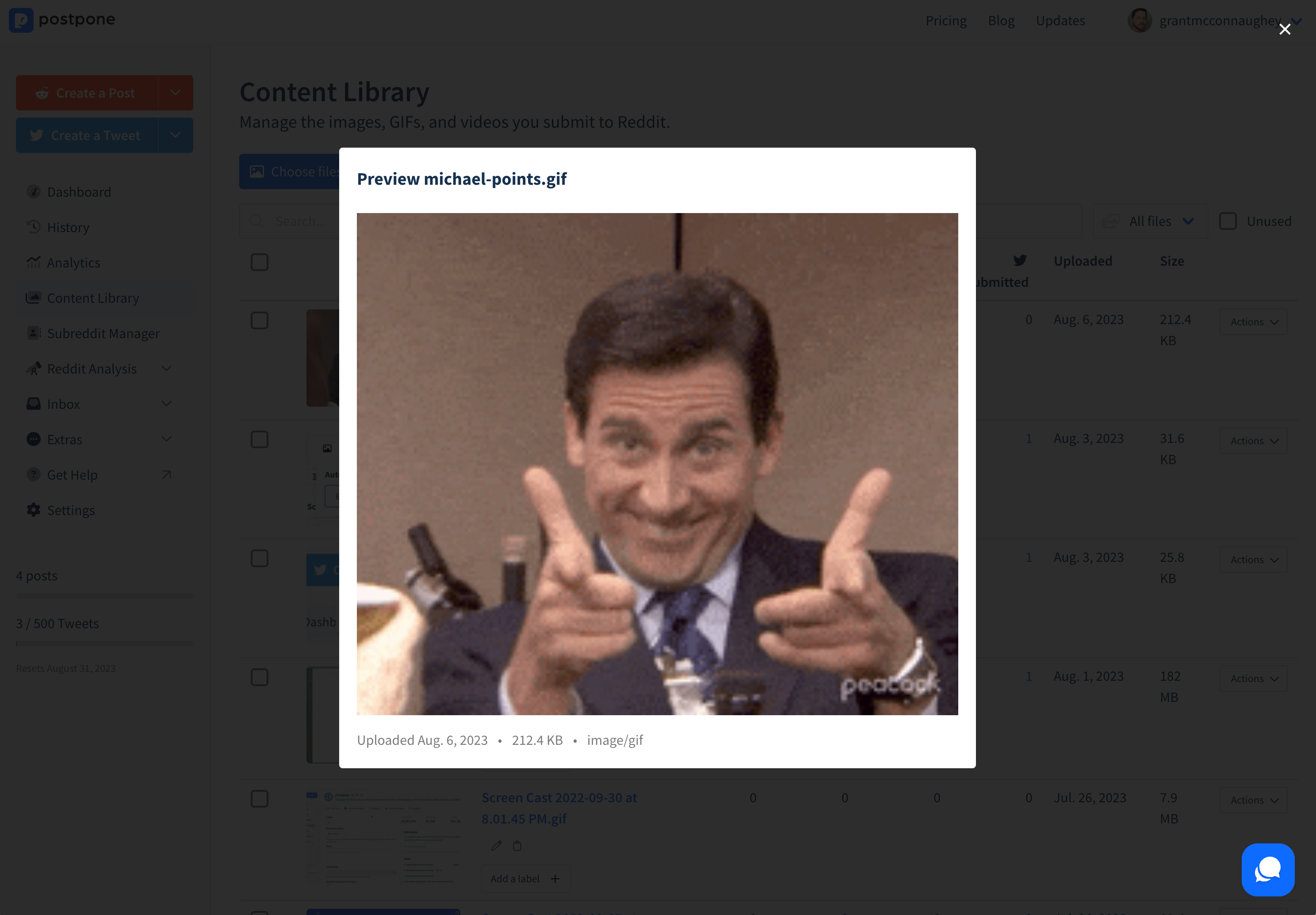Sort by the Uploaded column header
This screenshot has width=1316, height=915.
pyautogui.click(x=1083, y=261)
